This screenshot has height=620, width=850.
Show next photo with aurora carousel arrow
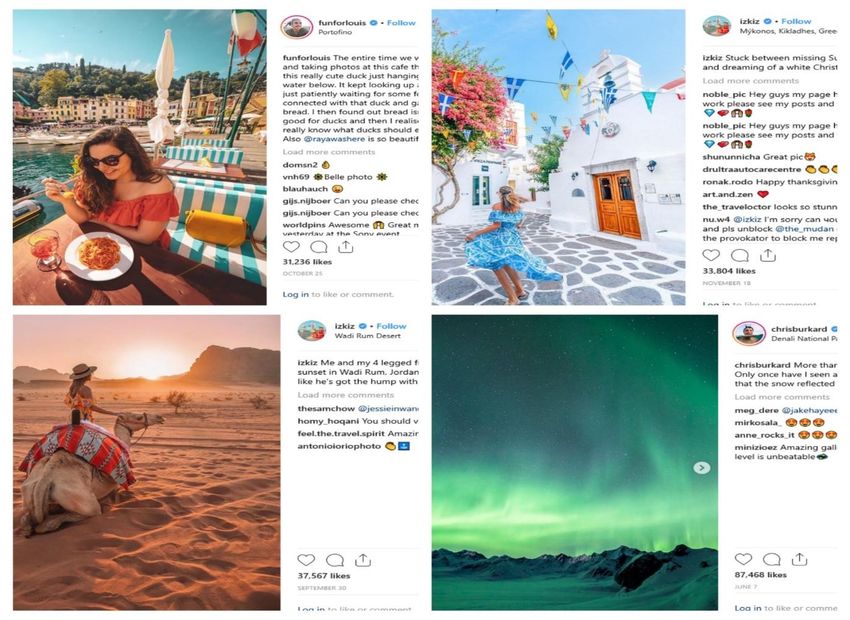701,468
